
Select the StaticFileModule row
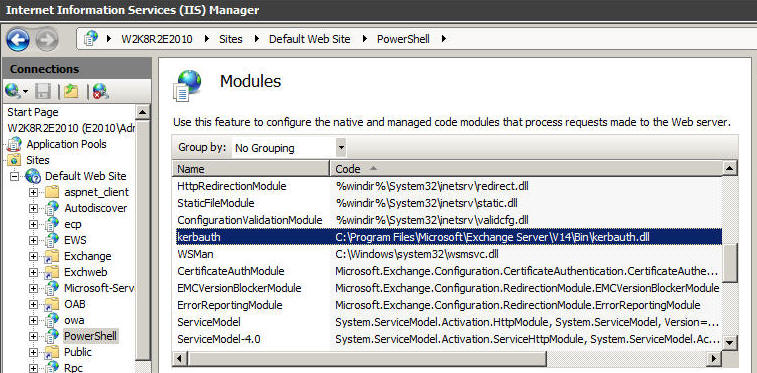447,203
